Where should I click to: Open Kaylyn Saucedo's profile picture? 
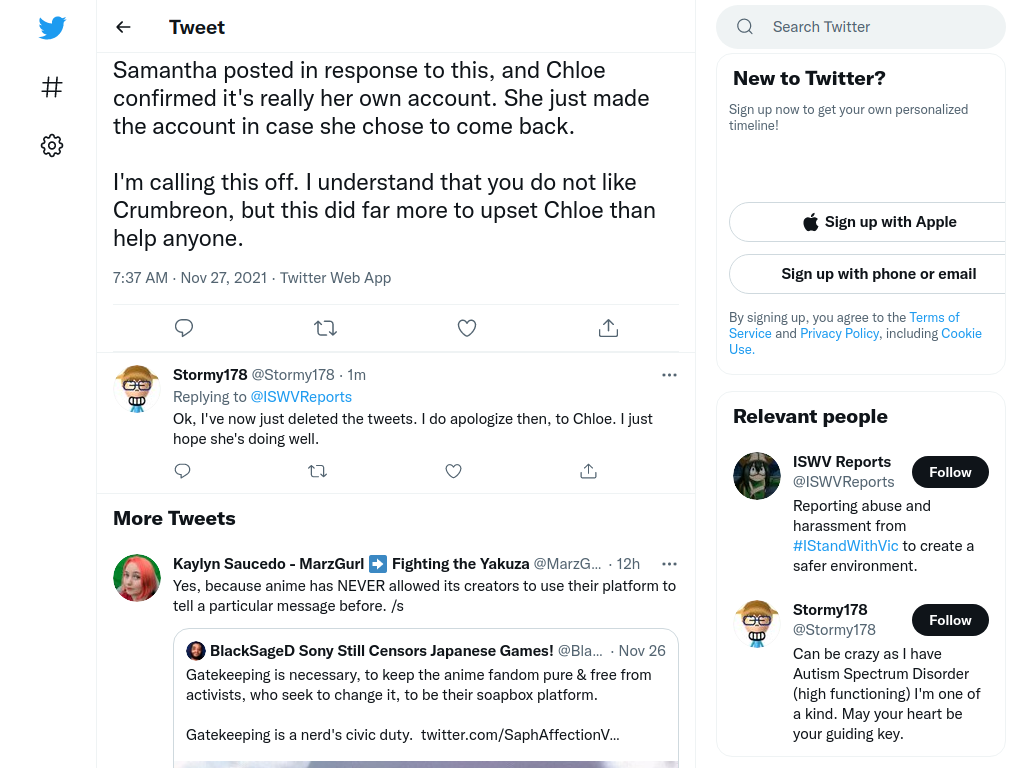pos(137,578)
